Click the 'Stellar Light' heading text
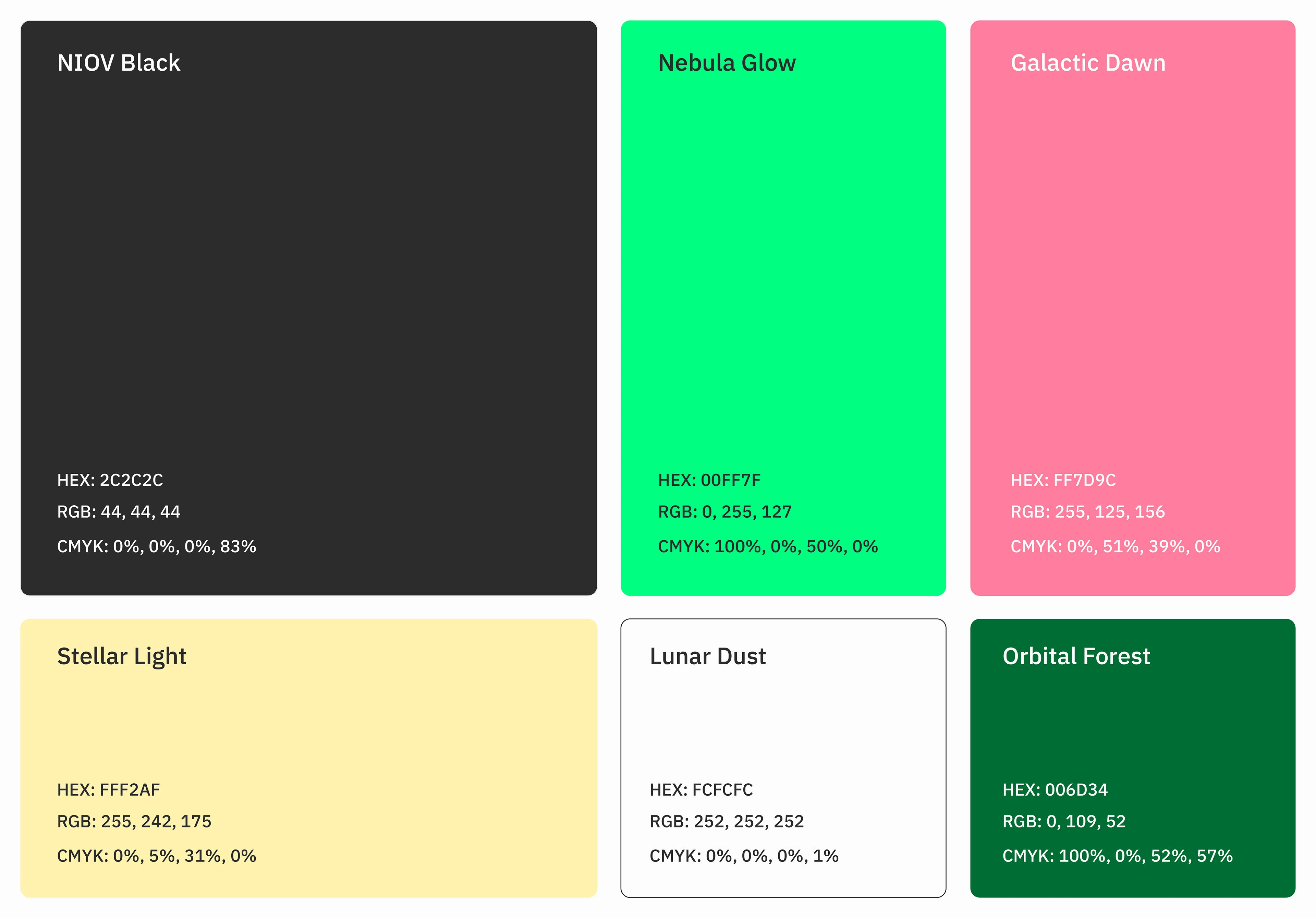This screenshot has height=918, width=1316. pos(122,656)
